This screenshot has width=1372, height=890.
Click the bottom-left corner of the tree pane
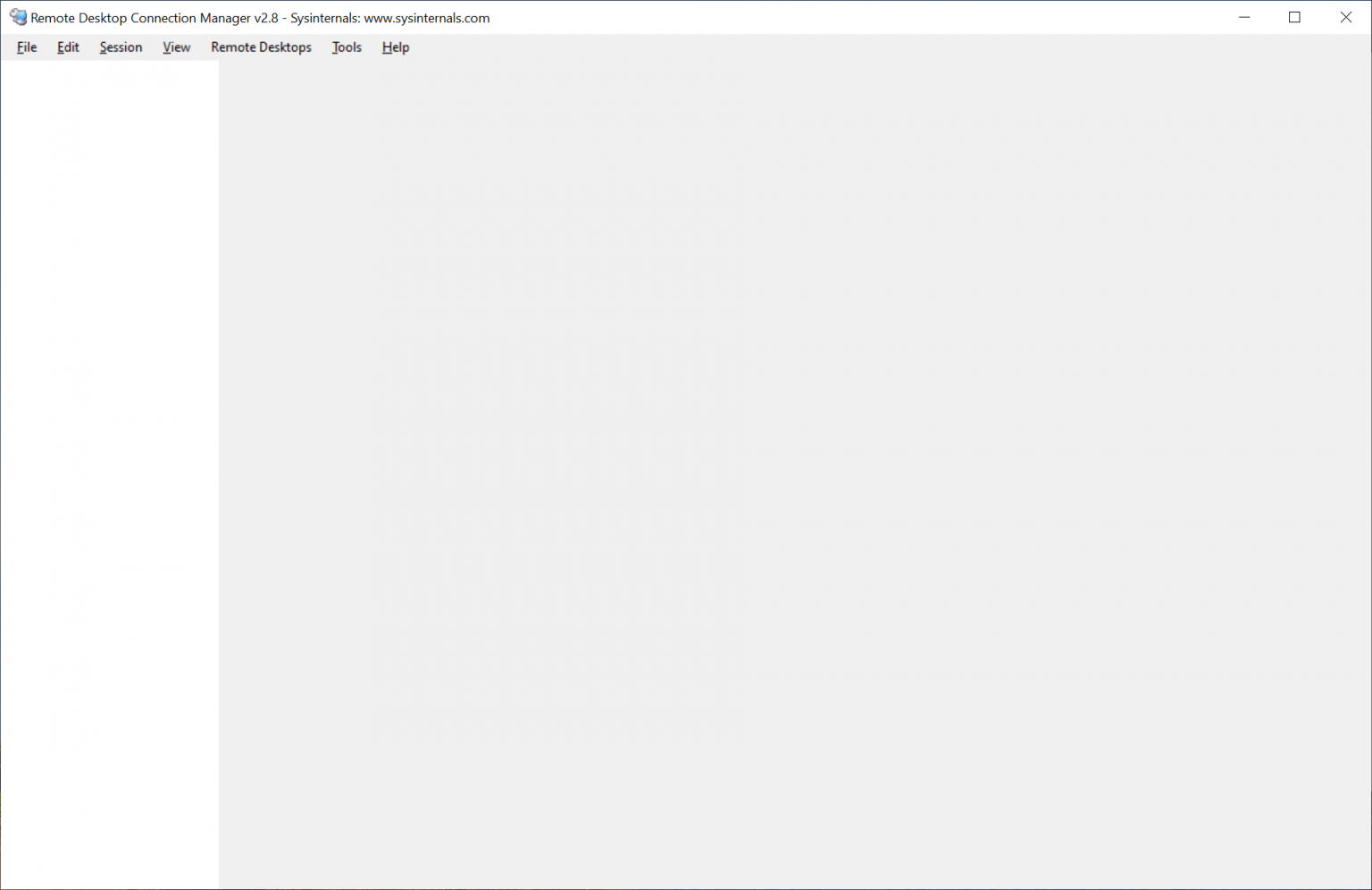tap(5, 884)
